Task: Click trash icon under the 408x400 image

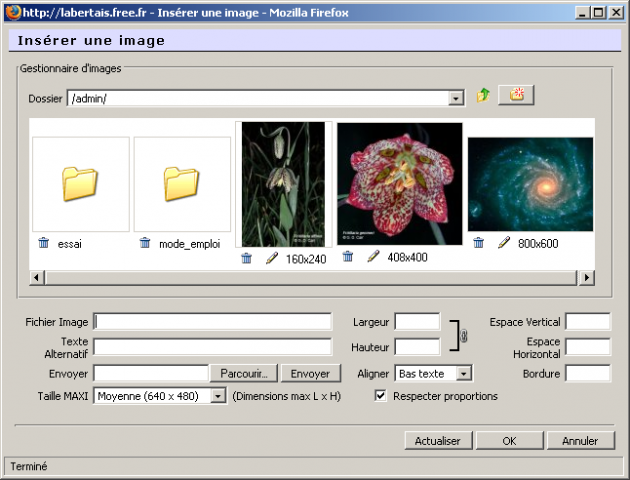Action: coord(348,256)
